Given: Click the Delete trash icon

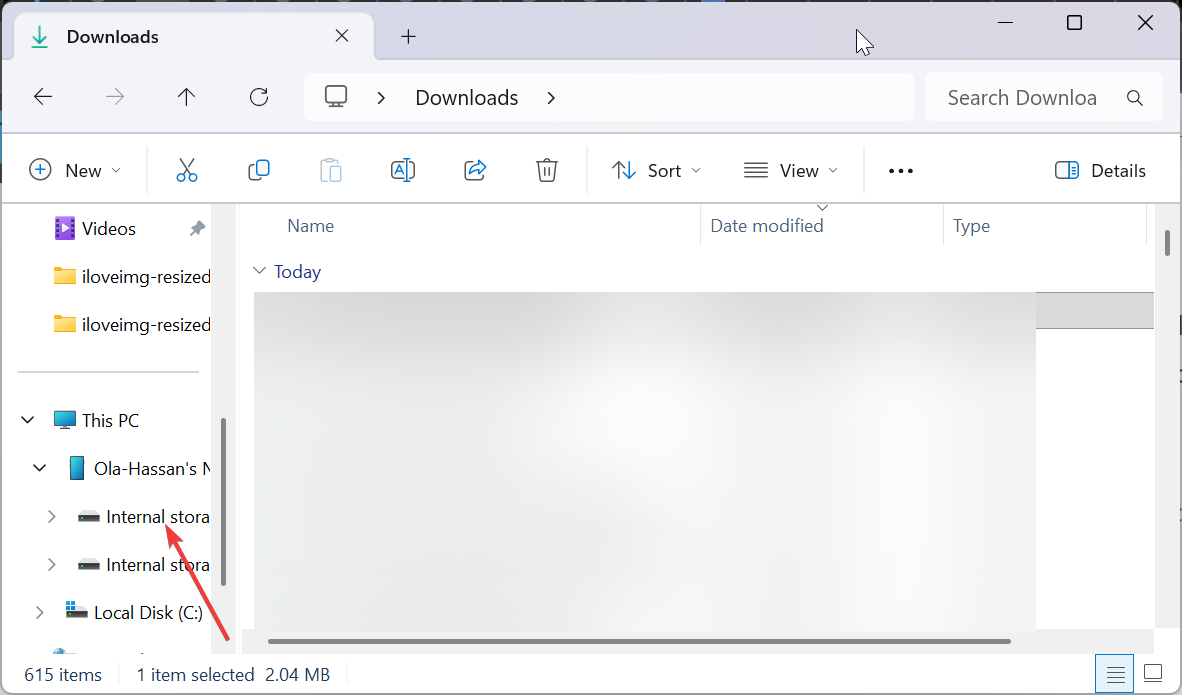Looking at the screenshot, I should point(547,170).
